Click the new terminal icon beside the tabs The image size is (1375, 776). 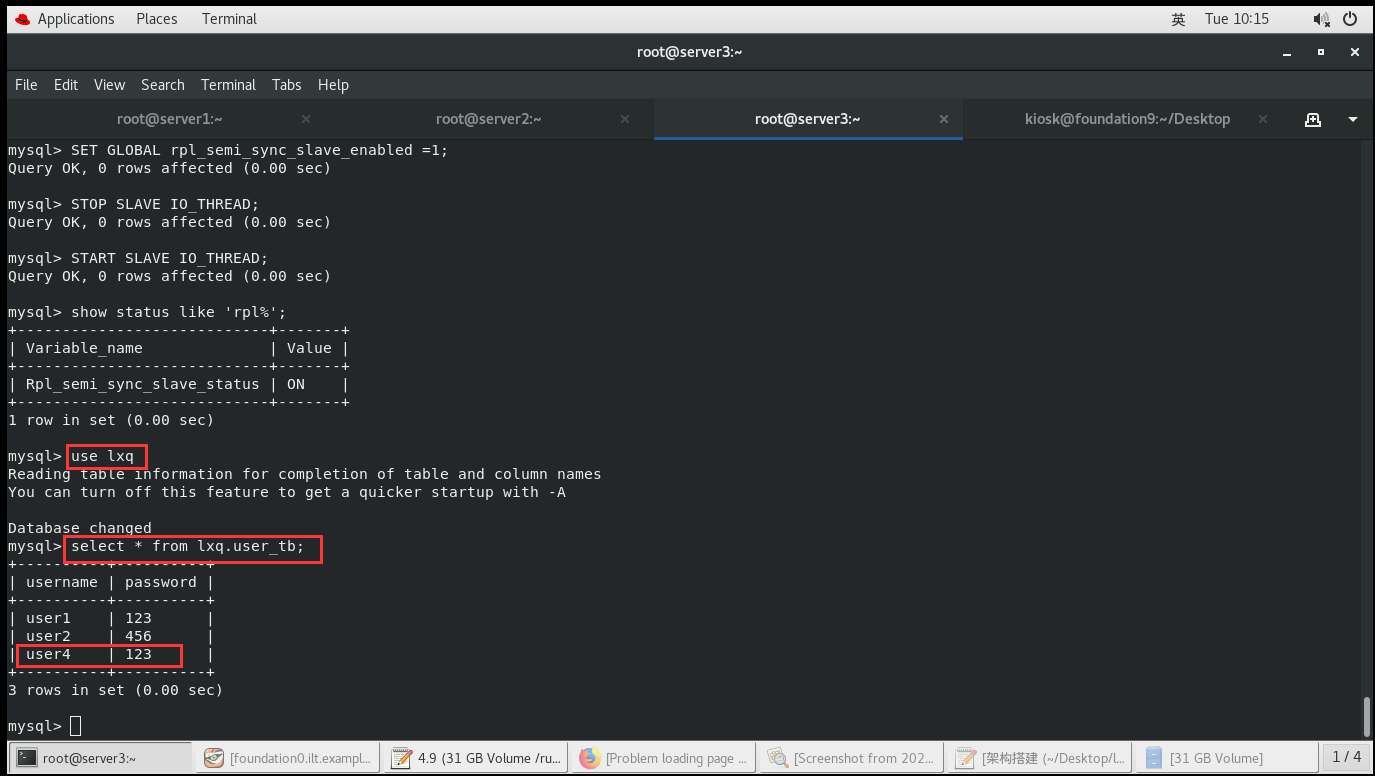tap(1312, 118)
